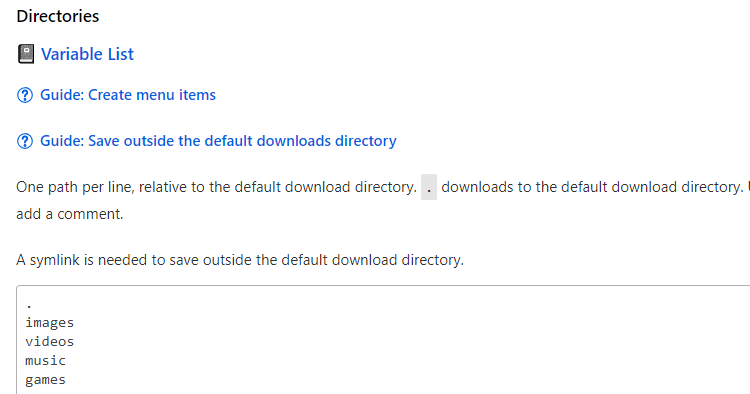Click the inline dot code snippet
This screenshot has width=750, height=394.
click(429, 187)
